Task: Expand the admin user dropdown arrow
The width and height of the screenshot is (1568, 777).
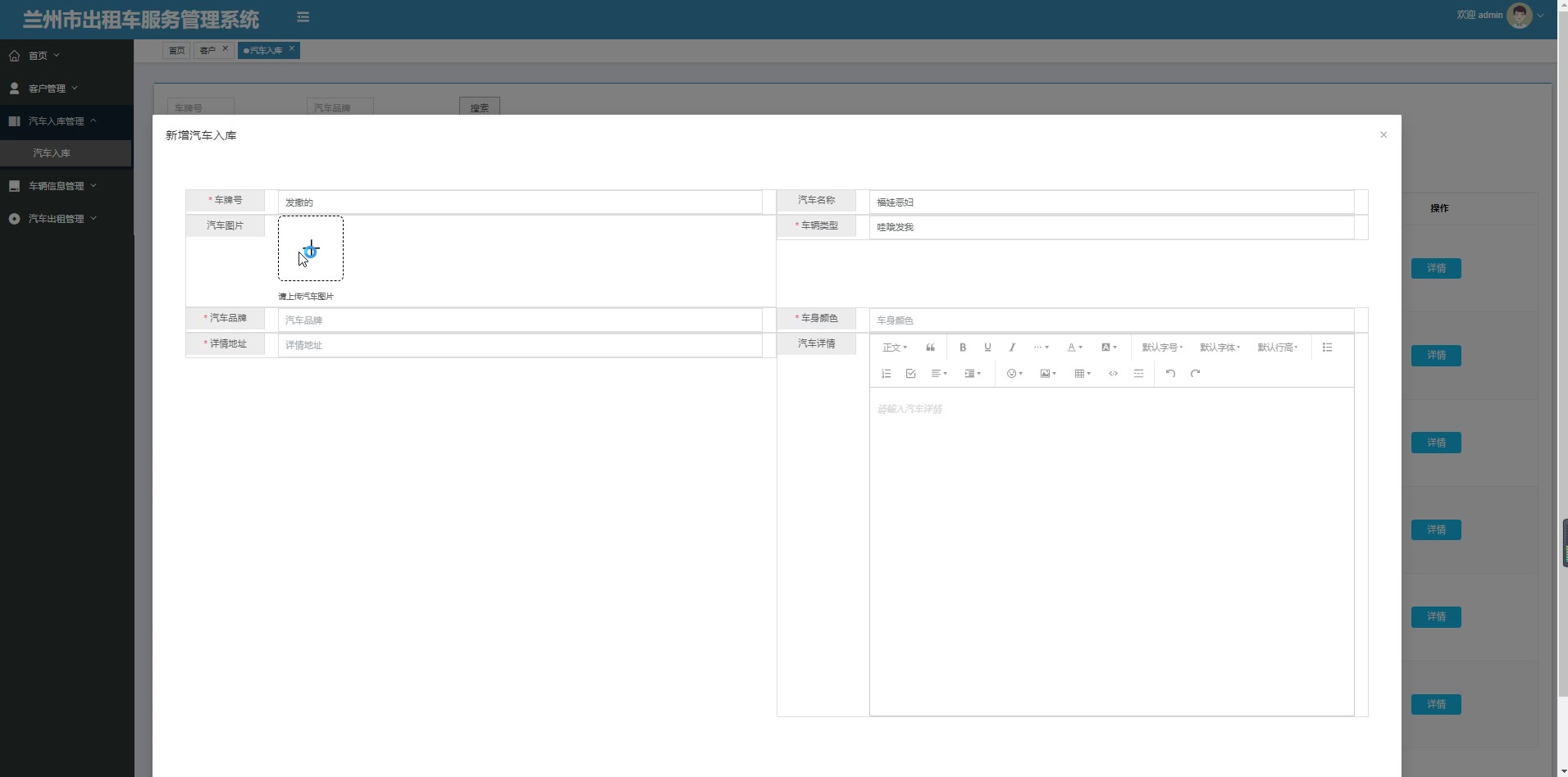Action: 1541,16
